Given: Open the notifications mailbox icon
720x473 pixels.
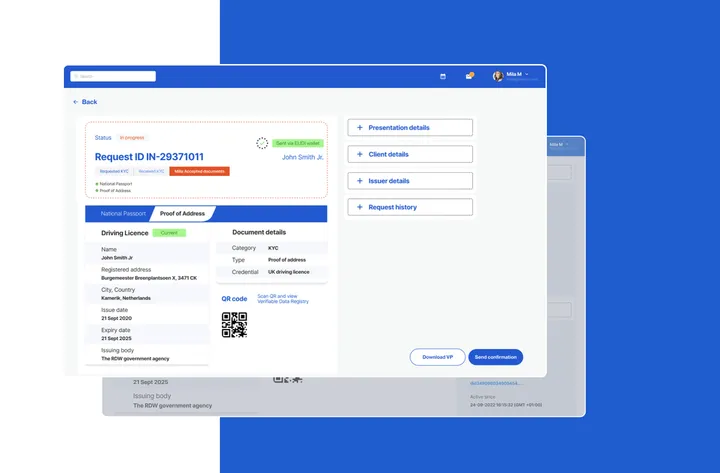Looking at the screenshot, I should point(469,76).
